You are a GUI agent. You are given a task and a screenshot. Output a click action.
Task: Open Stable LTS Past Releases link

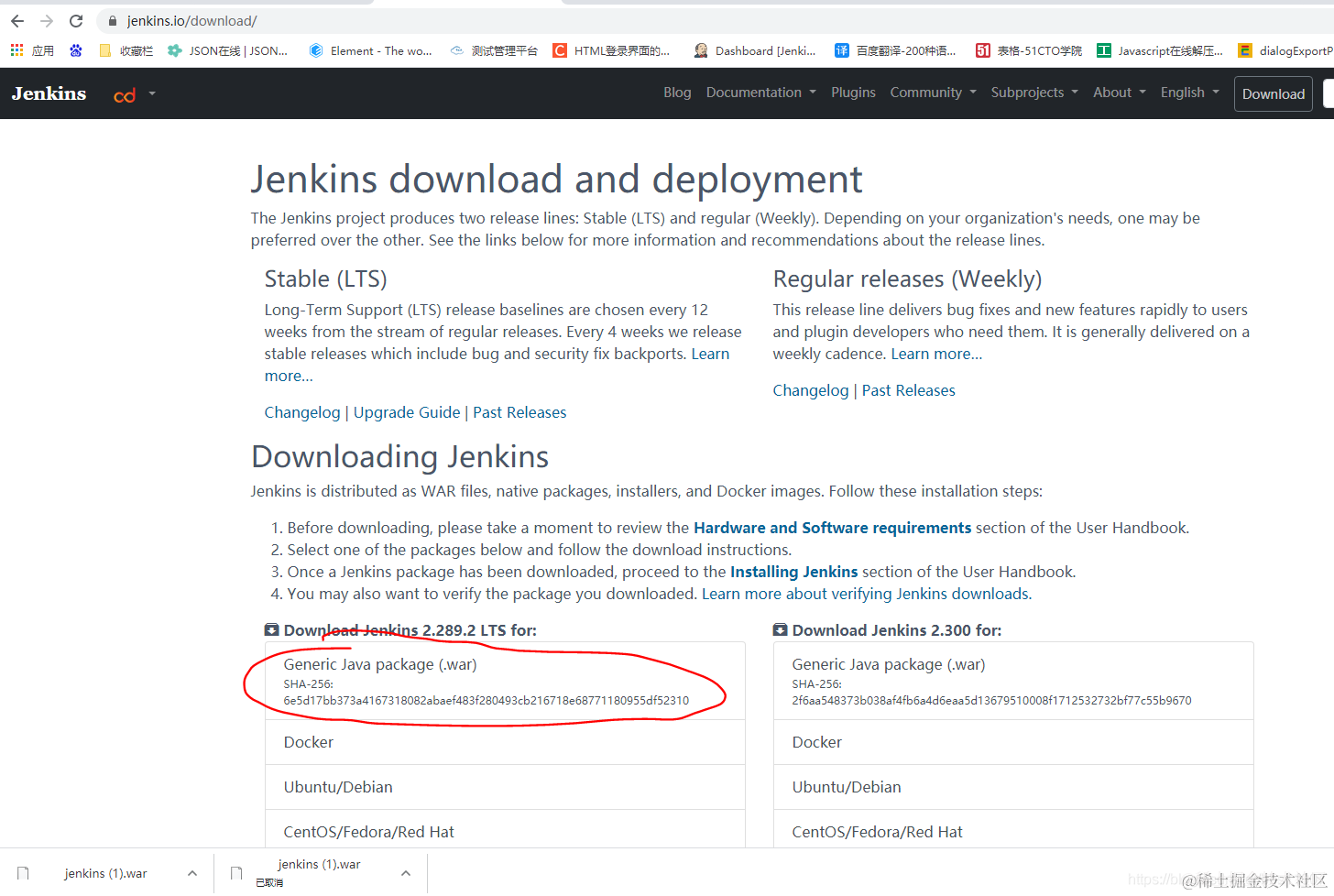coord(519,412)
